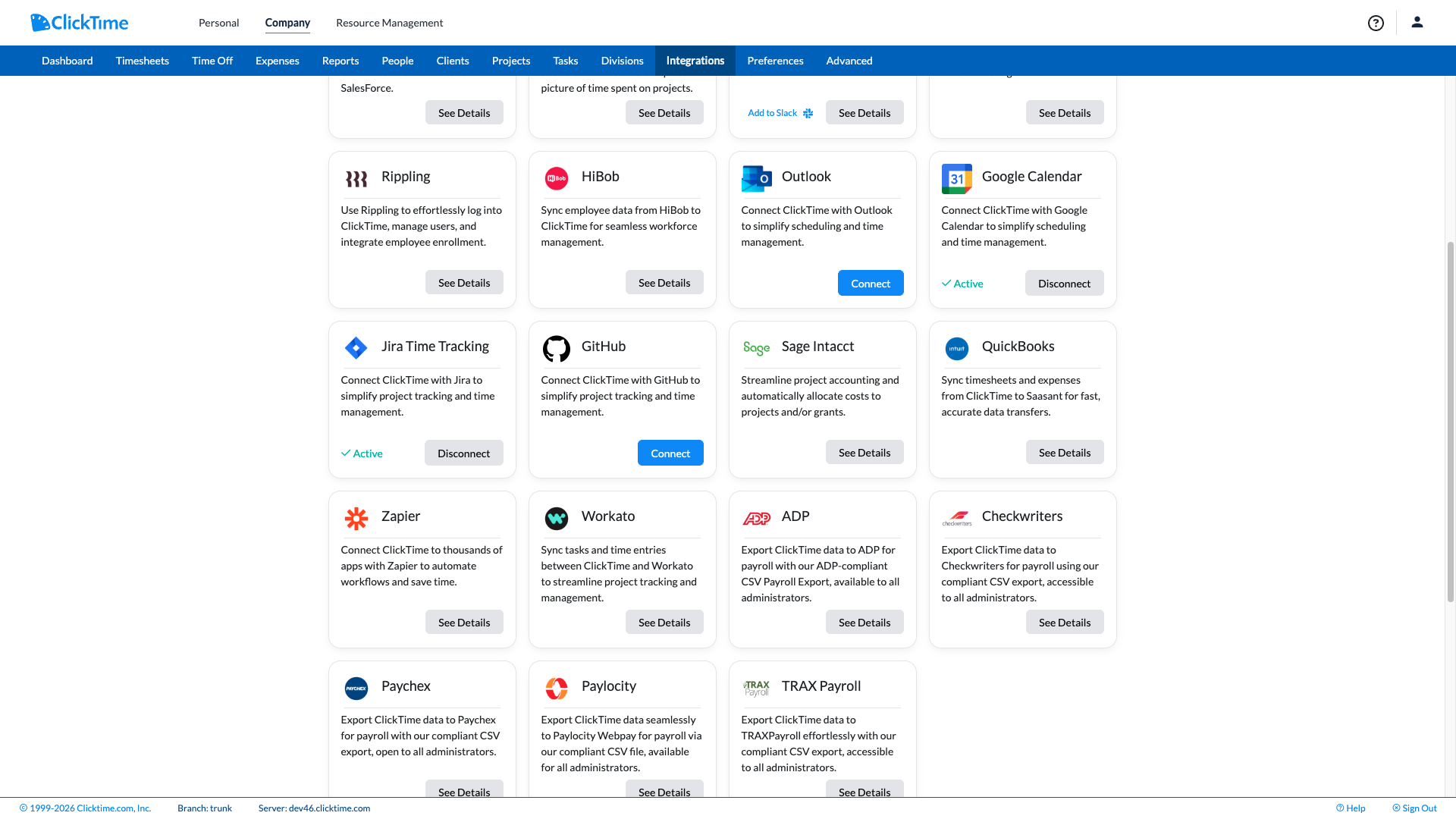
Task: Open the Reports tab
Action: 340,61
